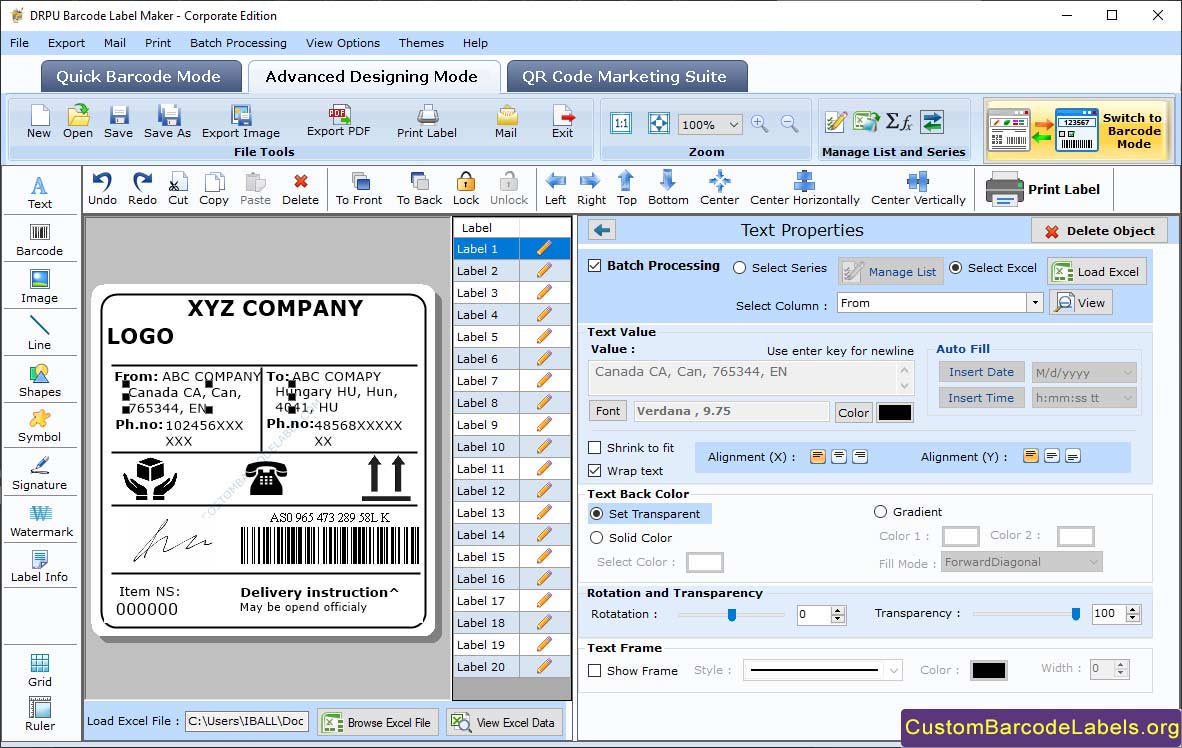Click the Load Excel button
Screen dimensions: 1182x748
coord(1097,271)
